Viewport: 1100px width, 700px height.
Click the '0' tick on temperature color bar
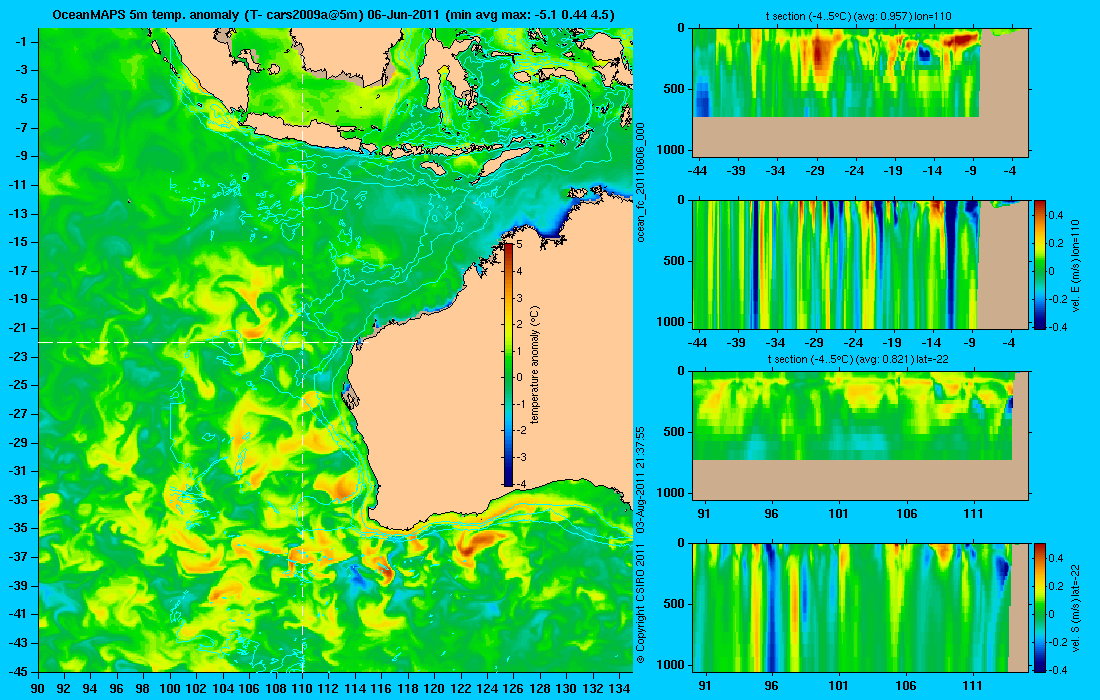(x=519, y=377)
